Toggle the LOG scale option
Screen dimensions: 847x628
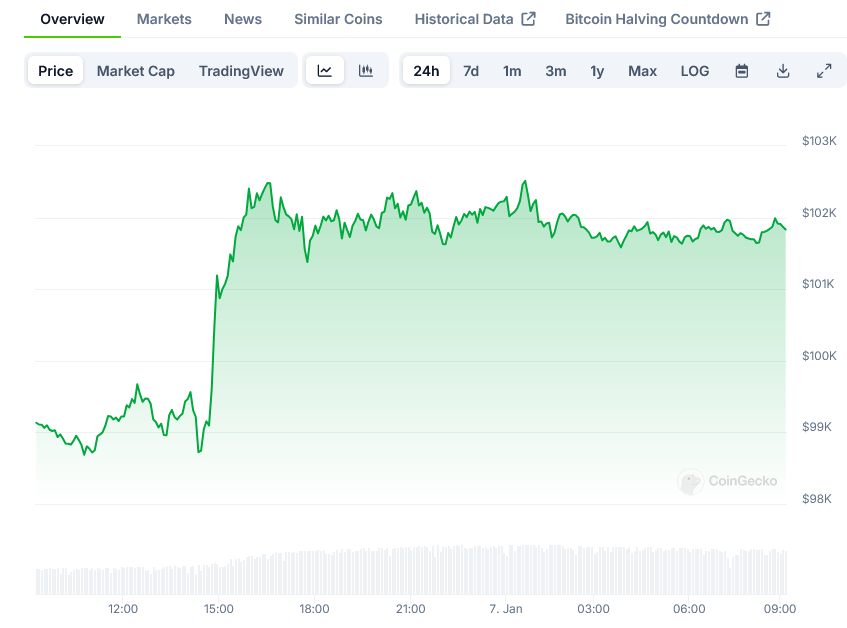tap(695, 71)
